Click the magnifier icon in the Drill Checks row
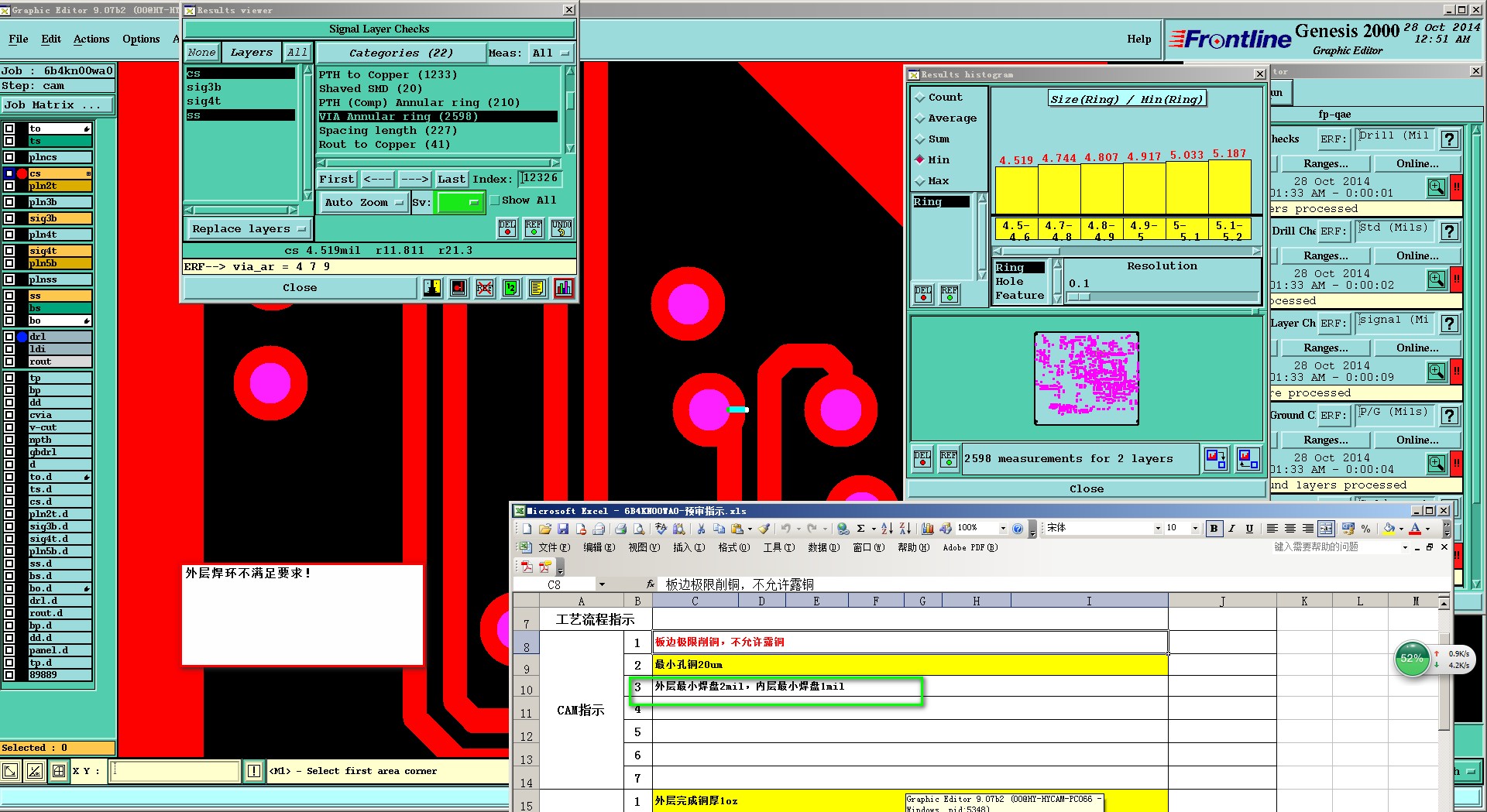 1437,279
